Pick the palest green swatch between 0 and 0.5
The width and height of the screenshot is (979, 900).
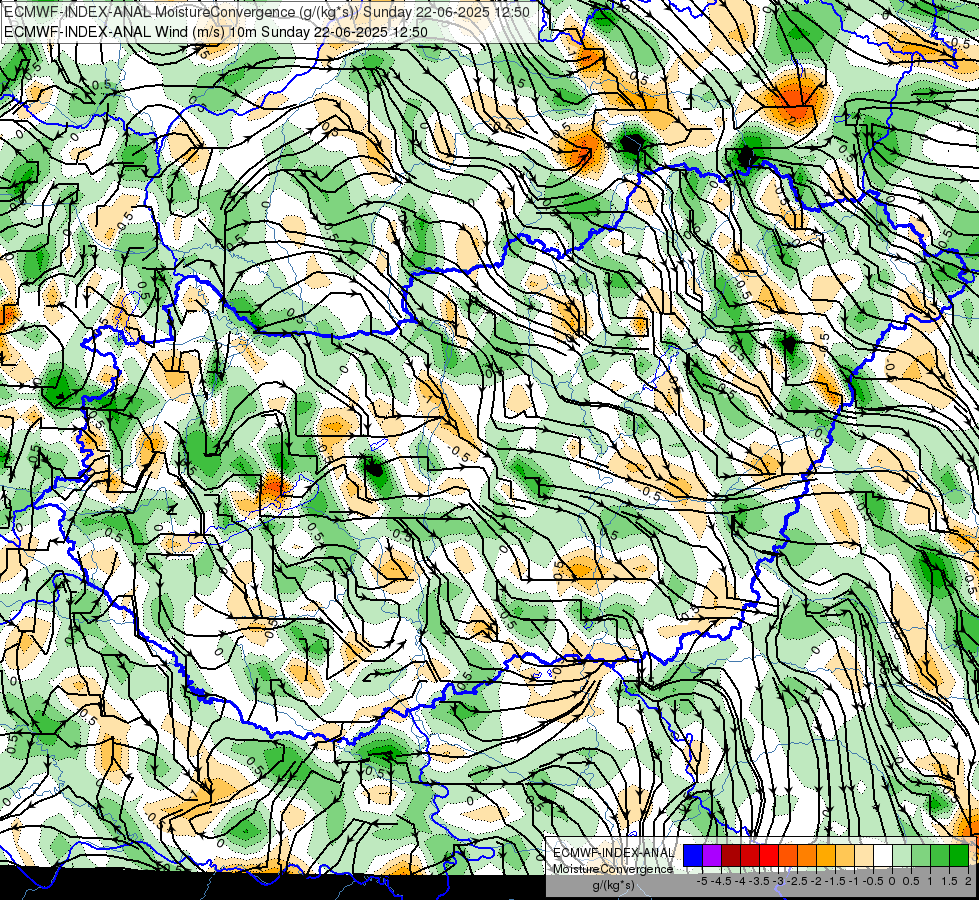click(902, 855)
